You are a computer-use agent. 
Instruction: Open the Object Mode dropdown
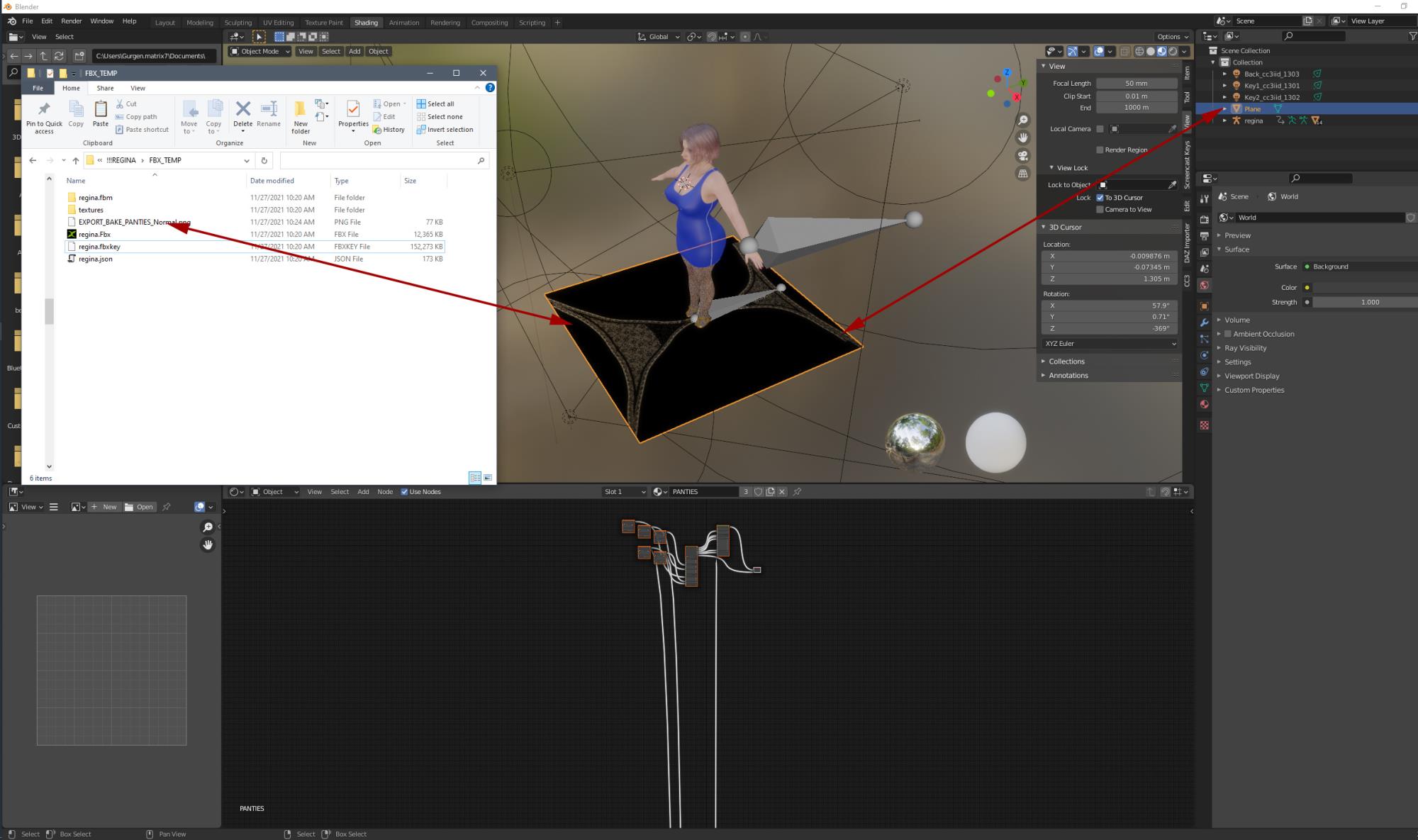259,51
